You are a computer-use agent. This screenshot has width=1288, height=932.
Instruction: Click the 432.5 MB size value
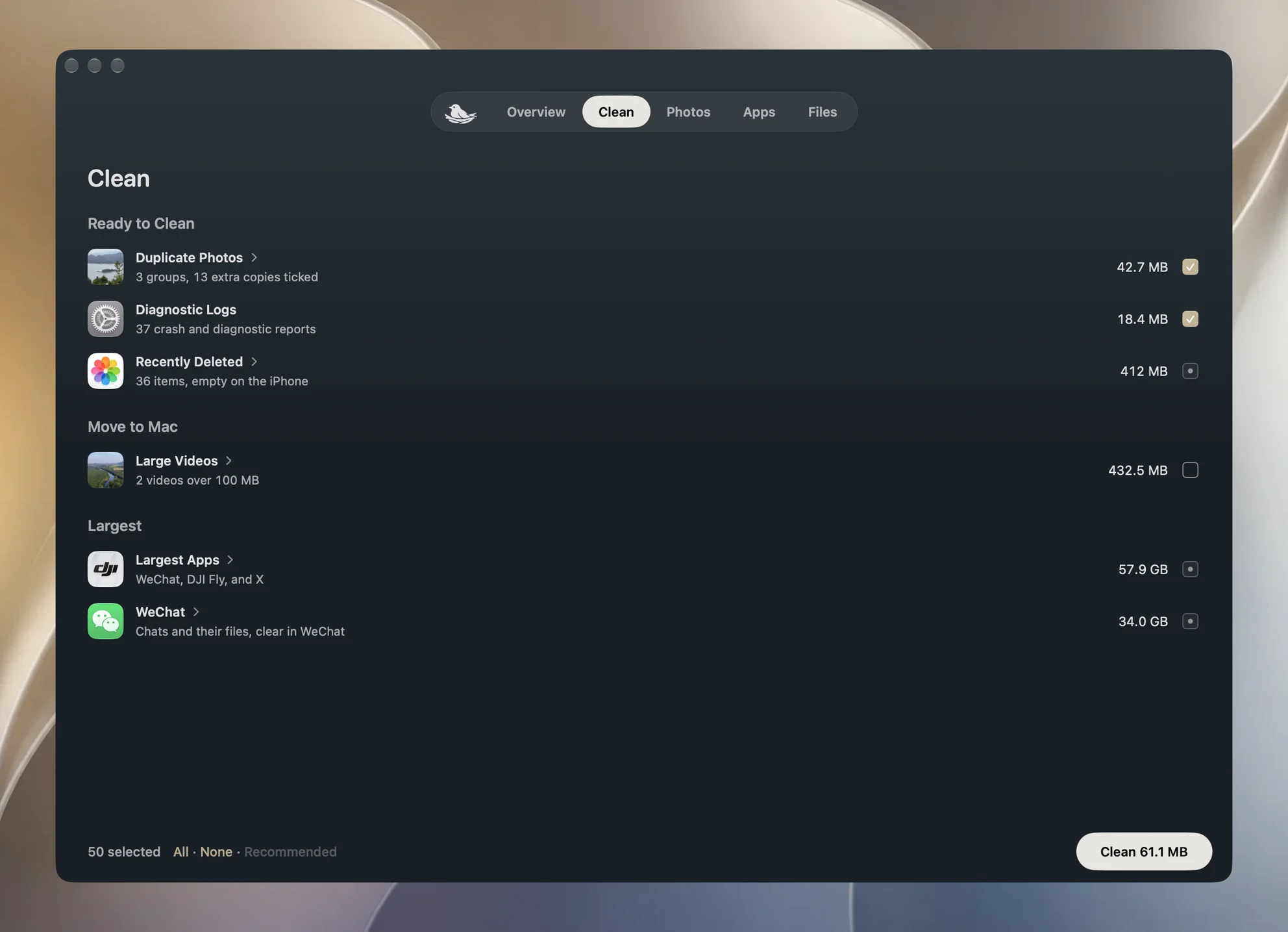(x=1138, y=470)
